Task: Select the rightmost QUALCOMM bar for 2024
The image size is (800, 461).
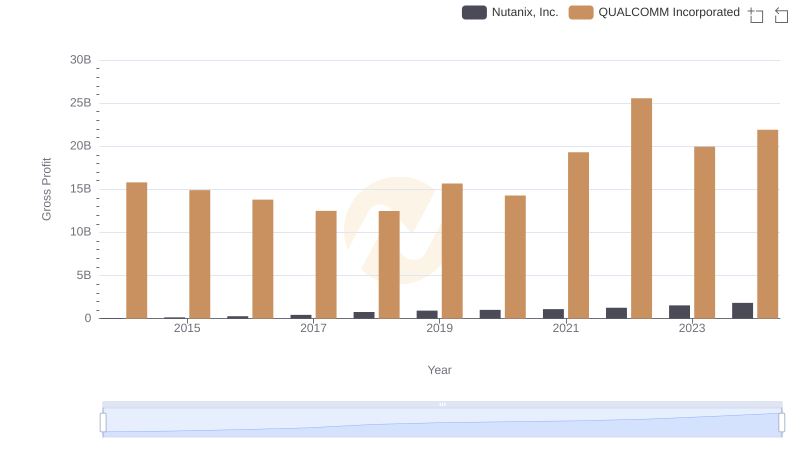Action: (x=767, y=224)
